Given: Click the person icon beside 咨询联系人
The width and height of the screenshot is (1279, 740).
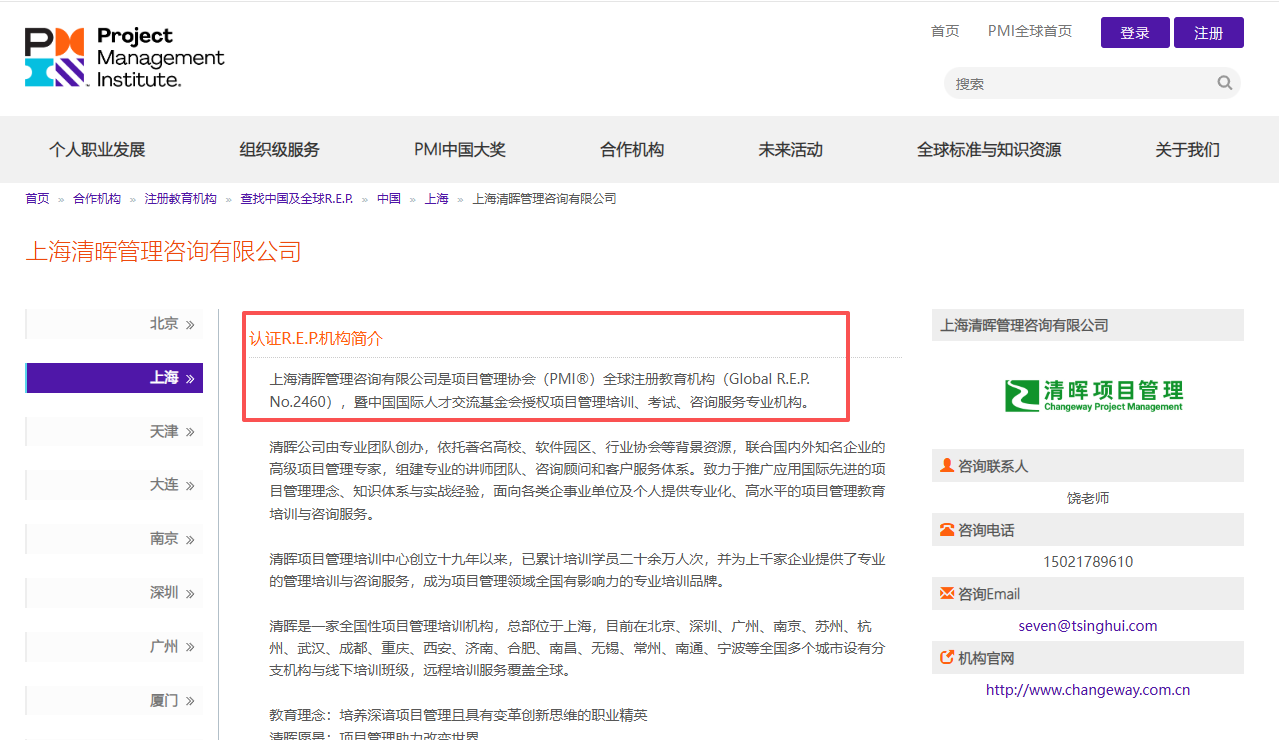Looking at the screenshot, I should (x=947, y=465).
